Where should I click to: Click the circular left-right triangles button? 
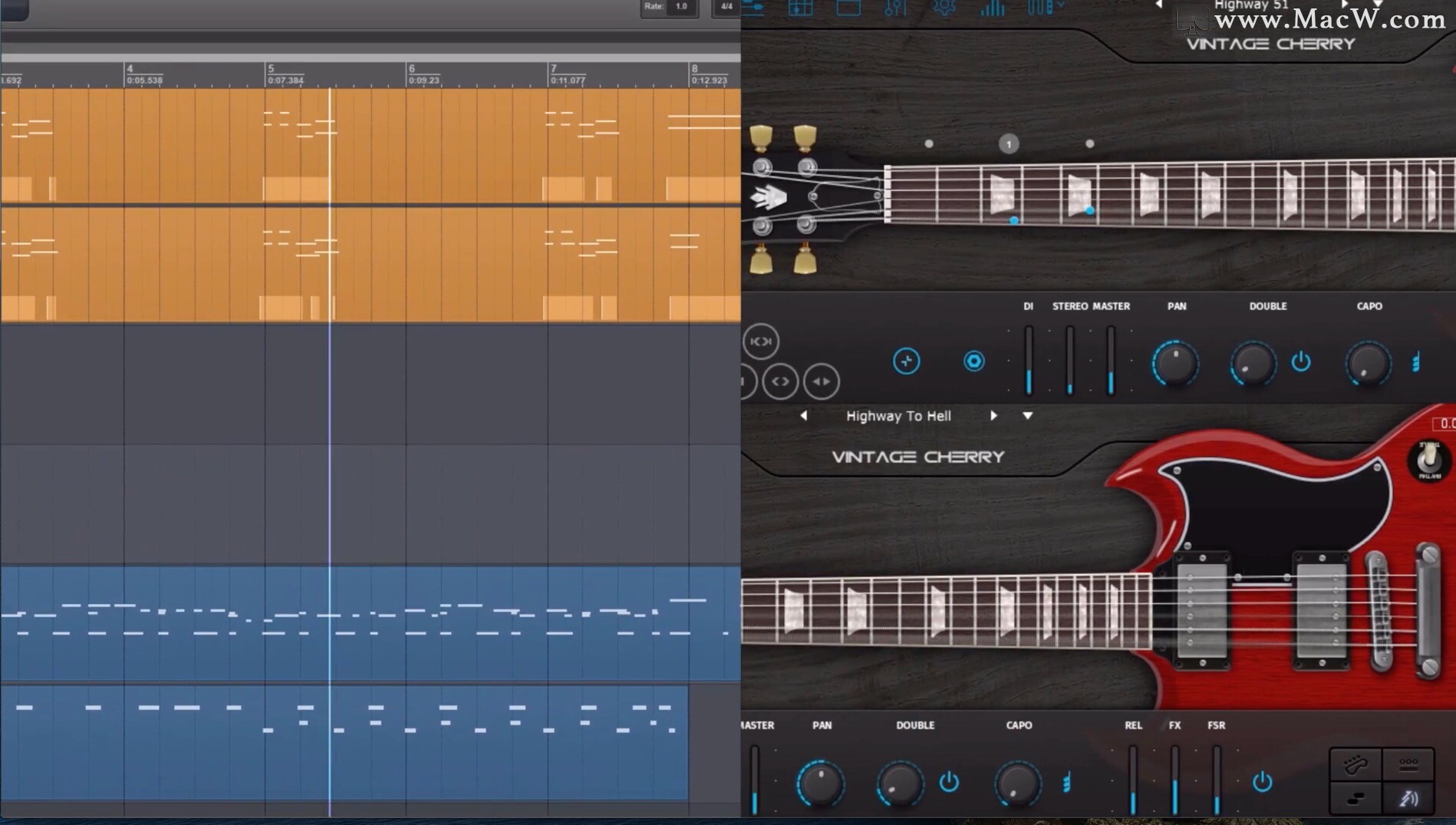(x=822, y=381)
